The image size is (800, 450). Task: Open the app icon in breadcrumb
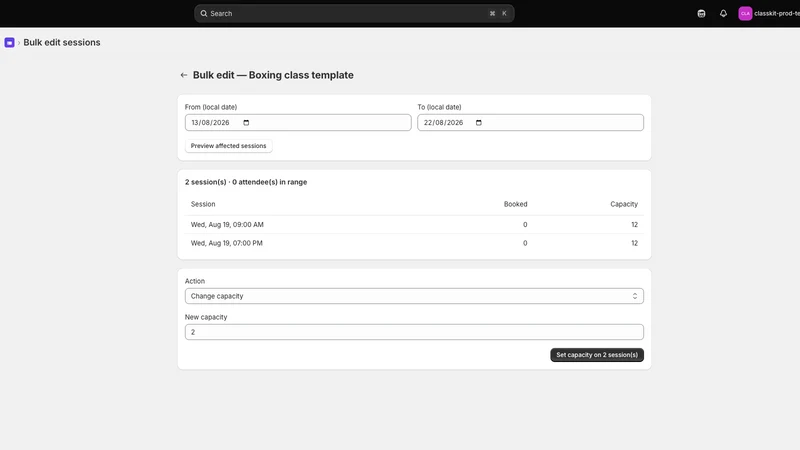pos(9,42)
